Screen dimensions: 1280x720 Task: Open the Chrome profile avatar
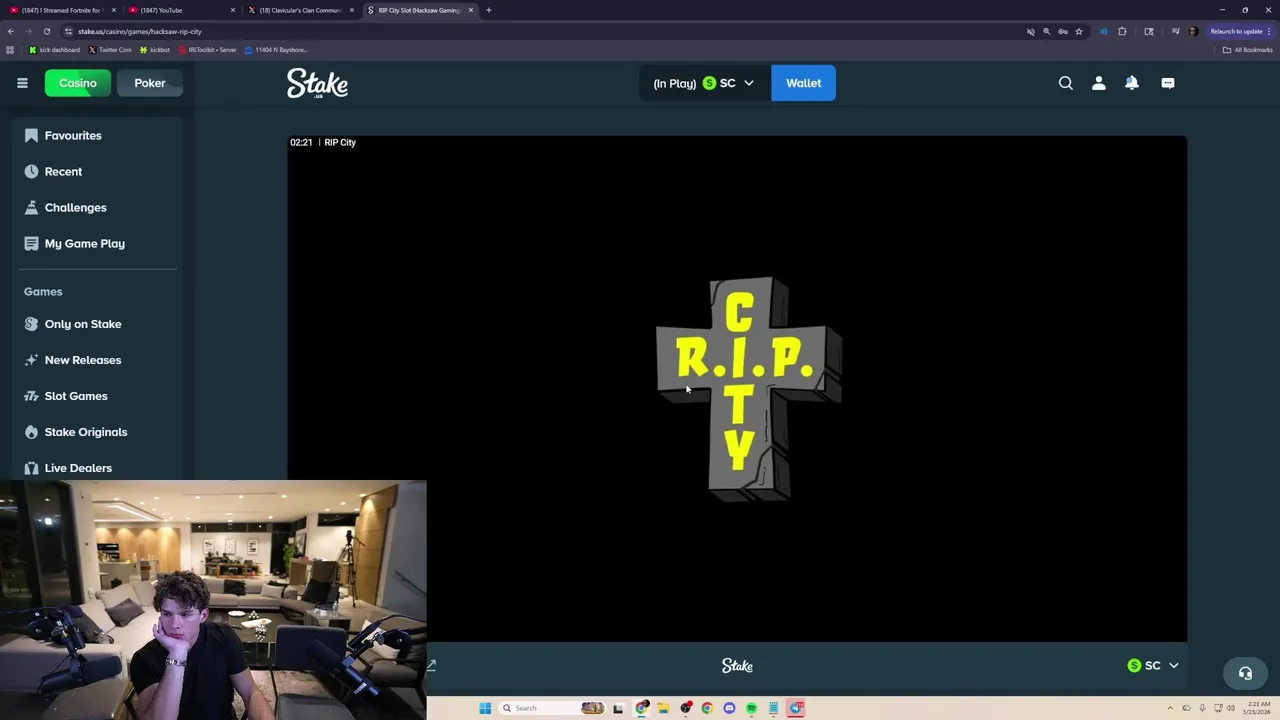coord(1193,31)
